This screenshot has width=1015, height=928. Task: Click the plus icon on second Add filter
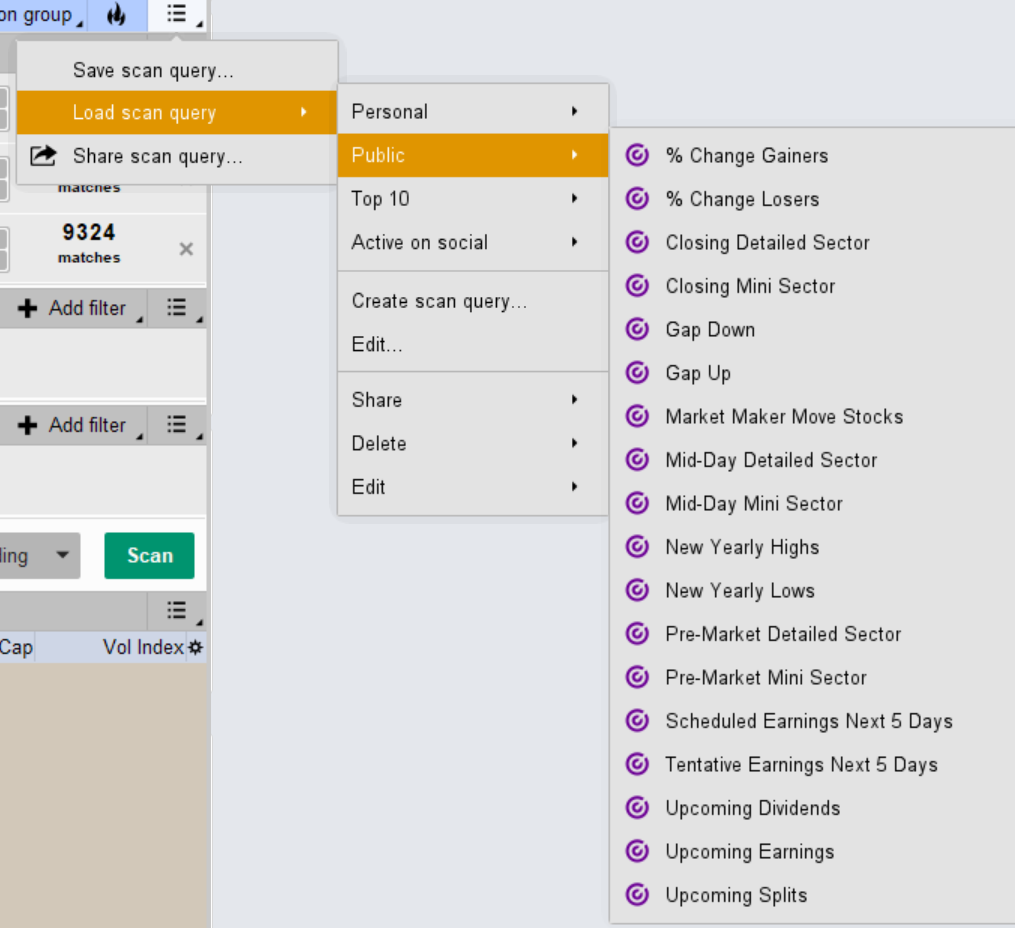(27, 425)
